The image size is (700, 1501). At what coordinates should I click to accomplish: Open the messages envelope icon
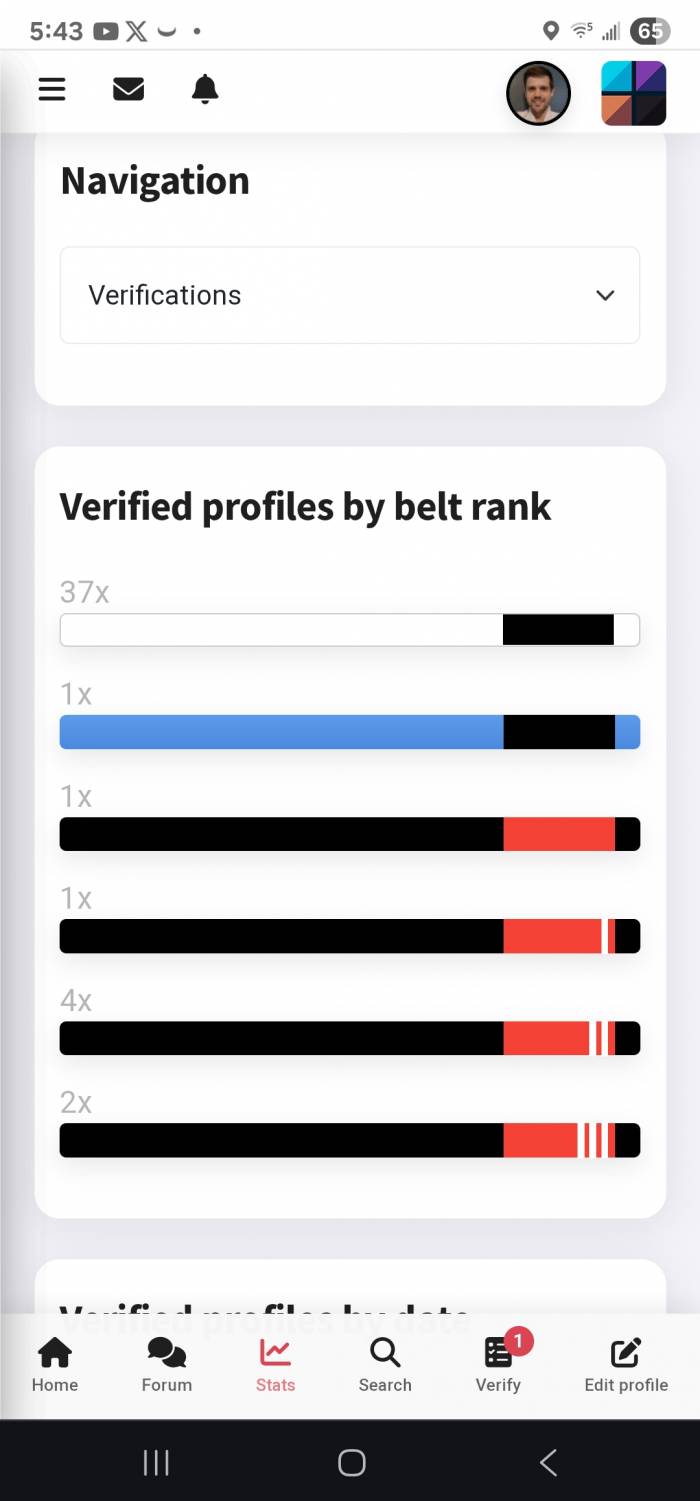coord(128,90)
